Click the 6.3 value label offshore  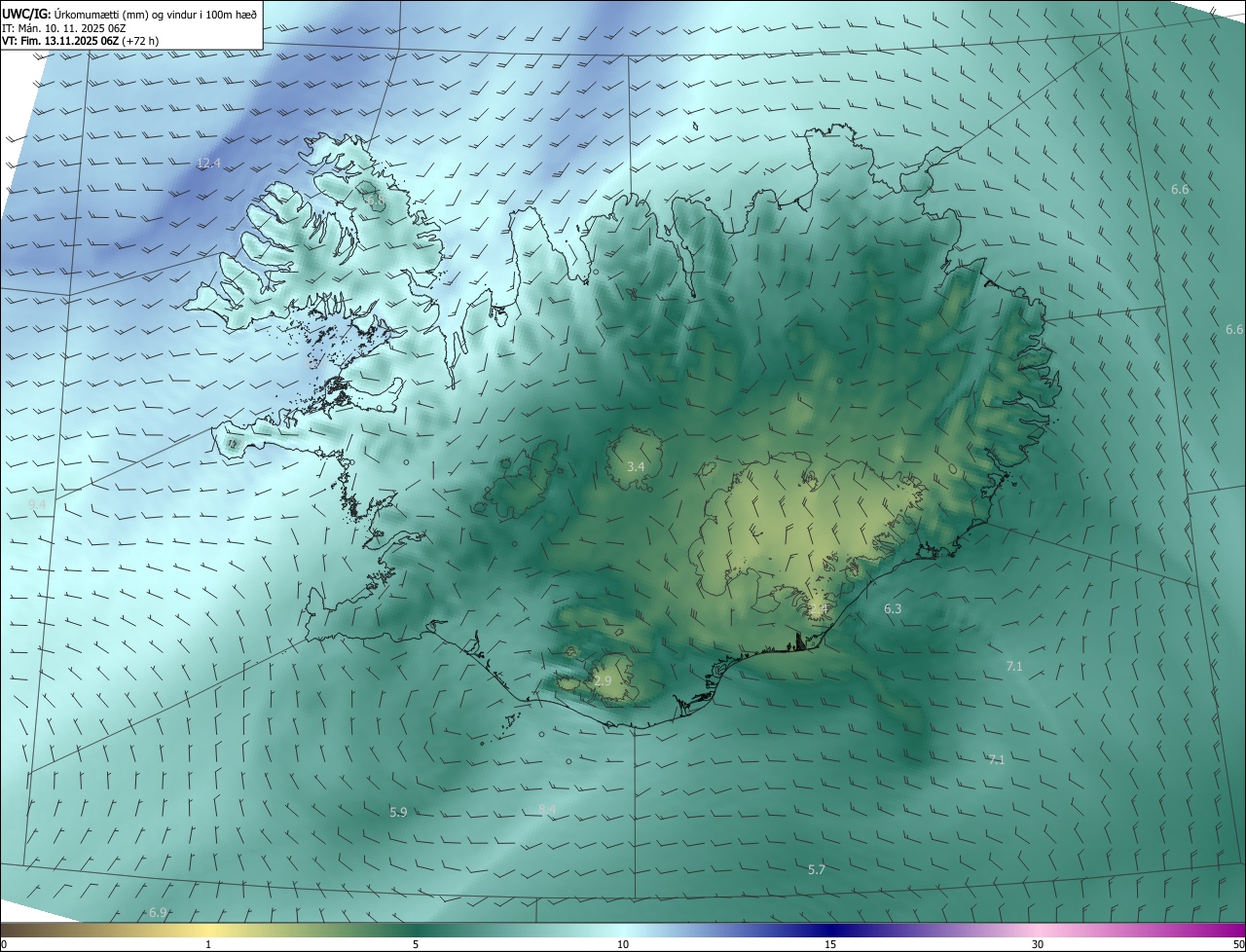pyautogui.click(x=893, y=608)
